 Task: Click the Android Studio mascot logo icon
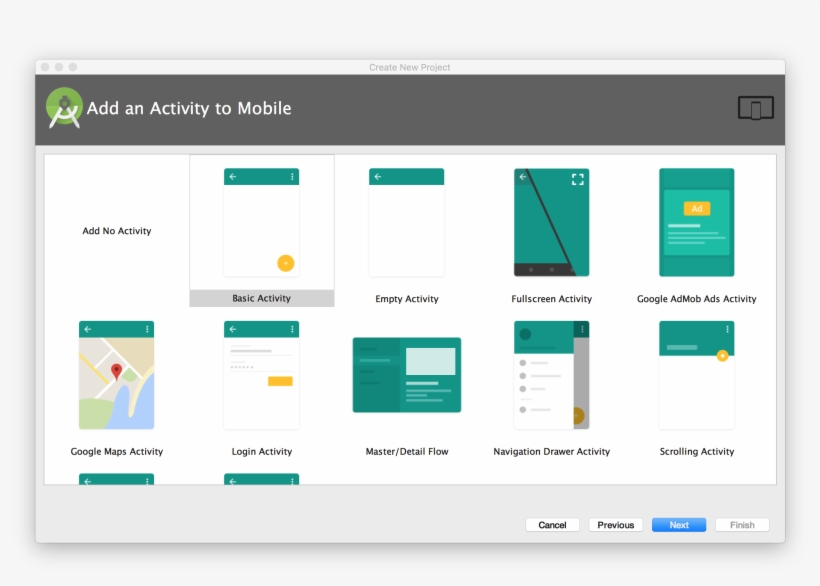(x=62, y=107)
